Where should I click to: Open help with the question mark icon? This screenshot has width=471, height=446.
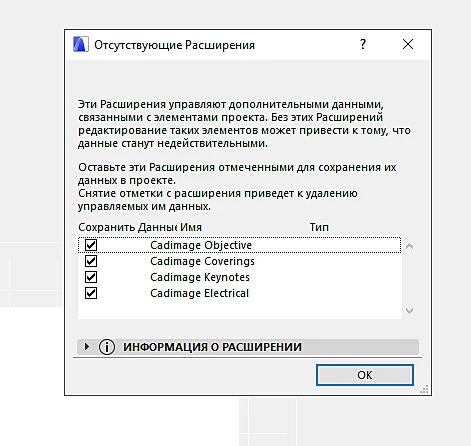[363, 44]
